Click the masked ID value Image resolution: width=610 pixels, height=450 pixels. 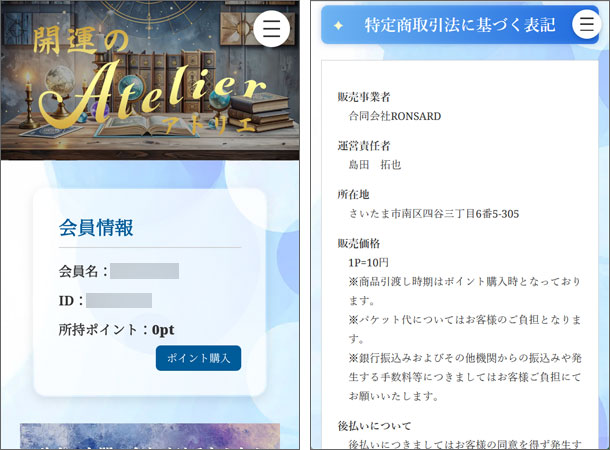click(x=118, y=300)
